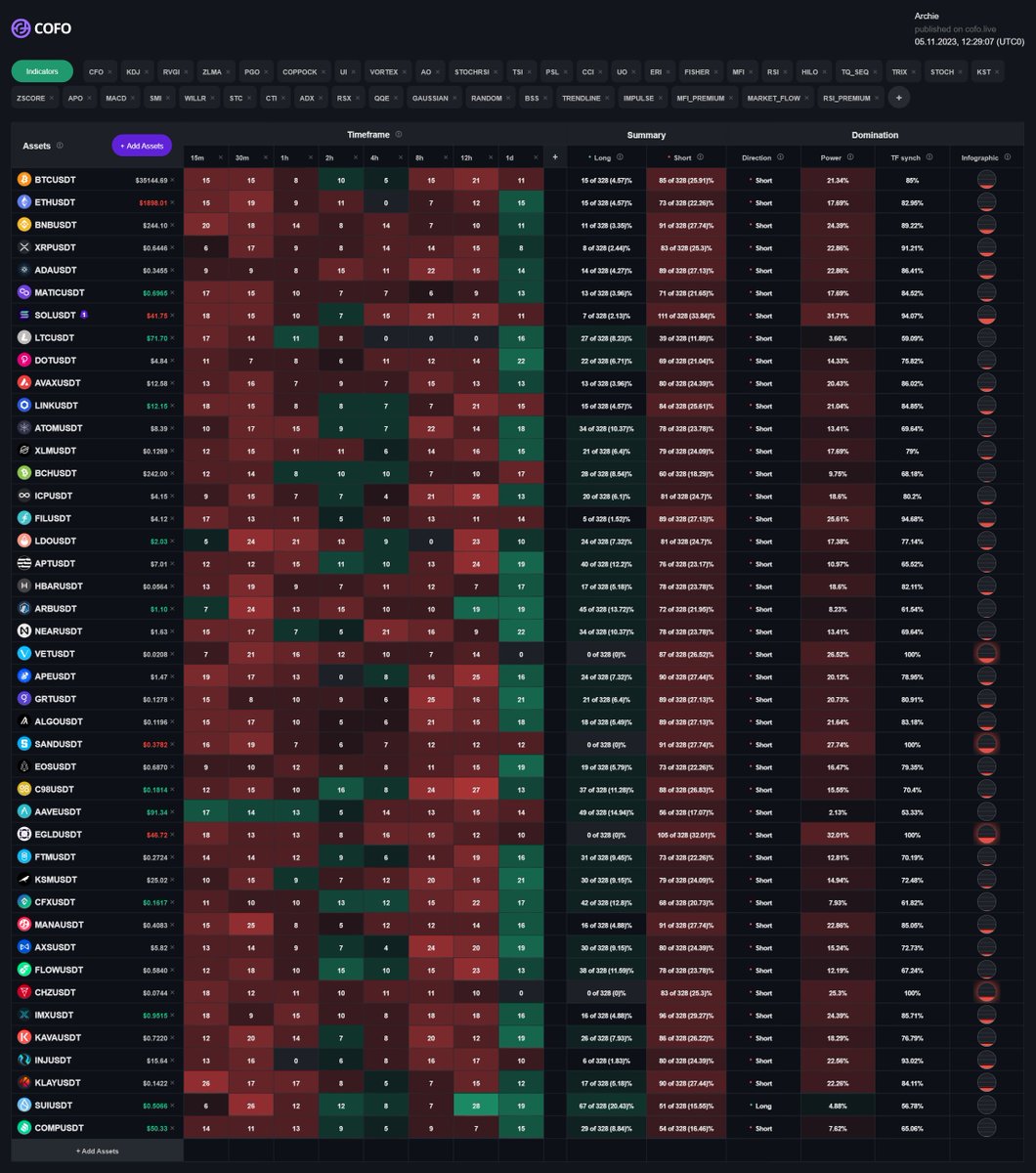Remove ETHUSDT from the assets list
This screenshot has width=1036, height=1173.
tap(173, 202)
